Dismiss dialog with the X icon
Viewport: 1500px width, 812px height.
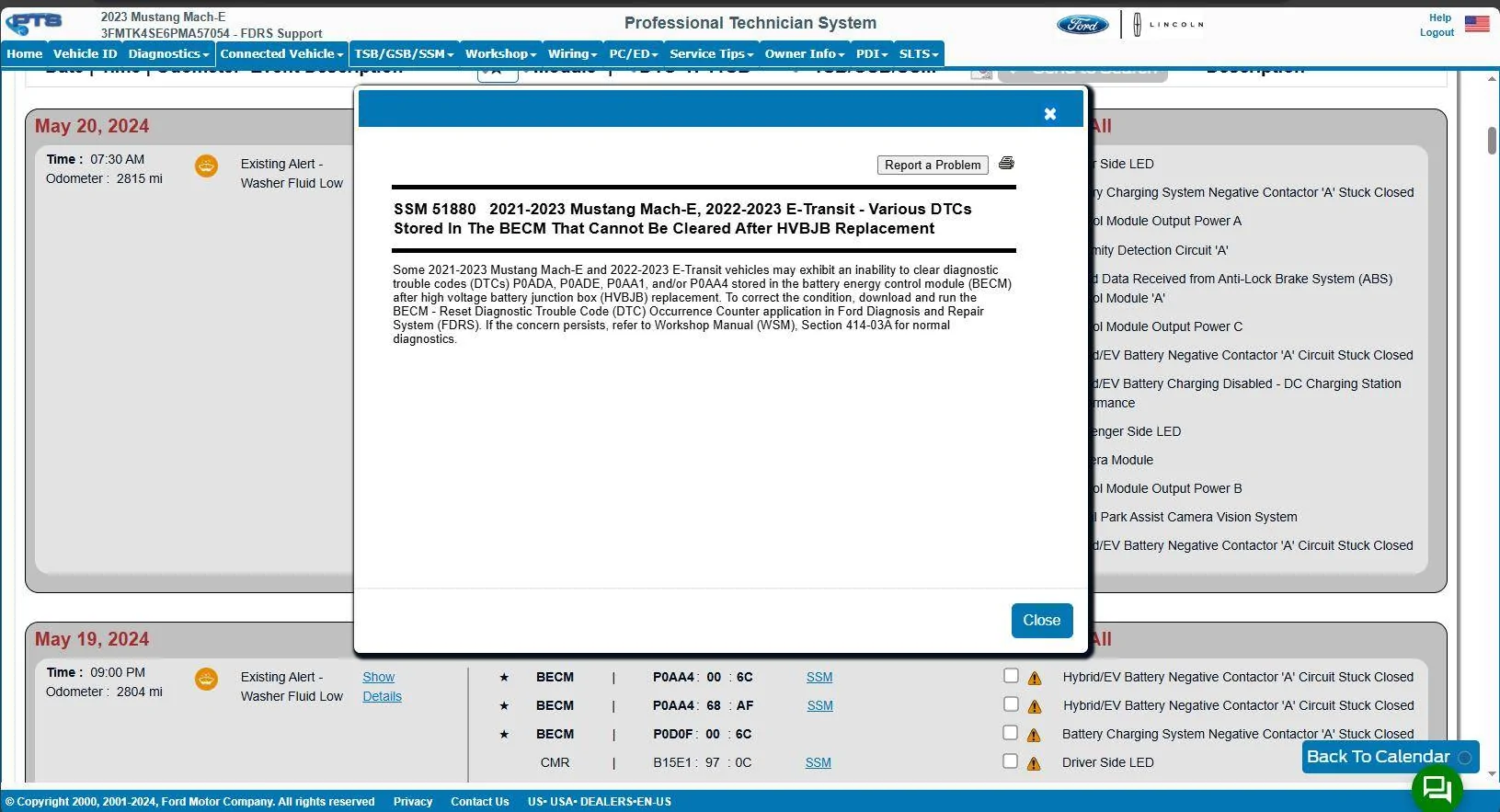pos(1050,114)
